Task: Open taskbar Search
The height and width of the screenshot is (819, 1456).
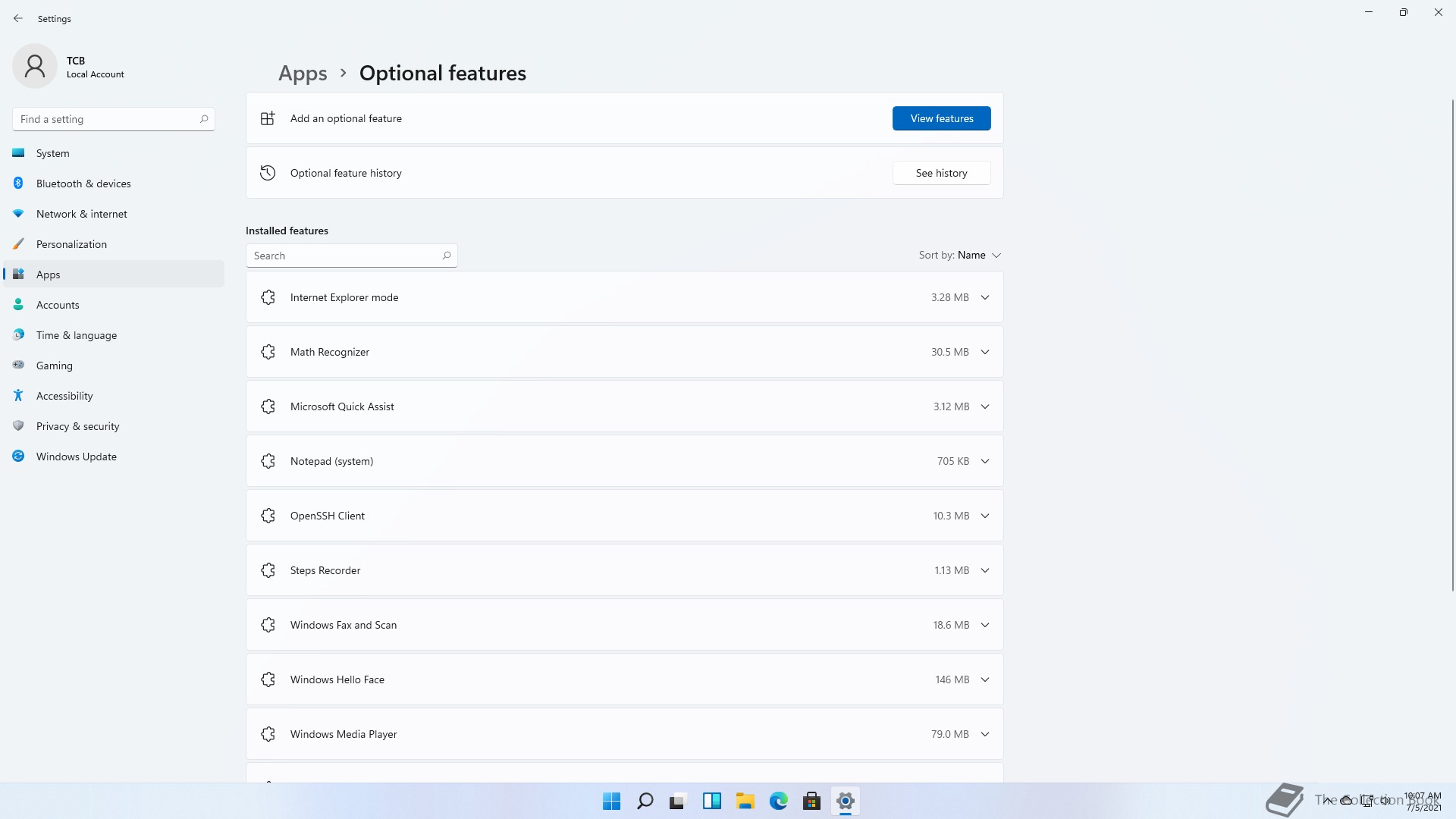Action: click(645, 801)
